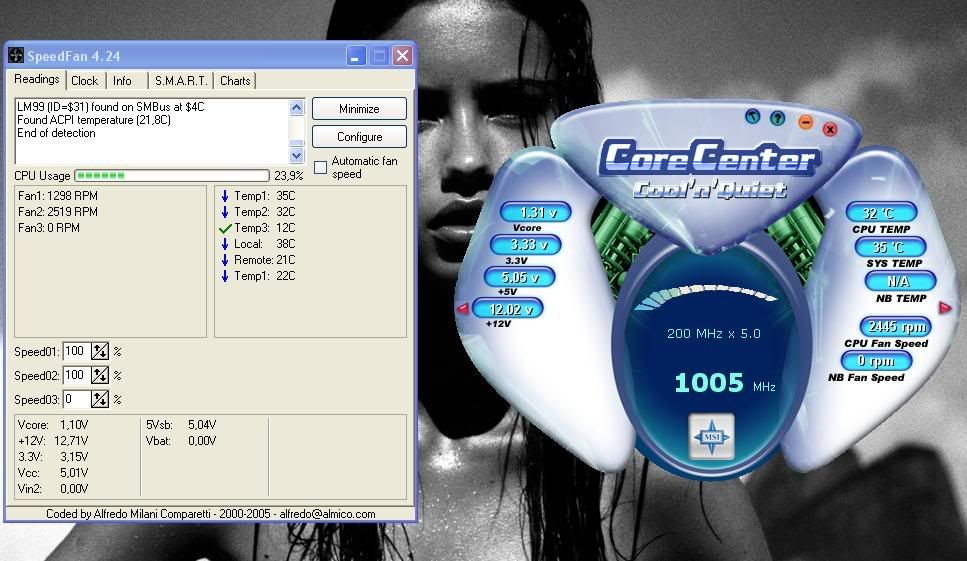Screen dimensions: 967x561
Task: Open the Info tab
Action: pos(122,81)
